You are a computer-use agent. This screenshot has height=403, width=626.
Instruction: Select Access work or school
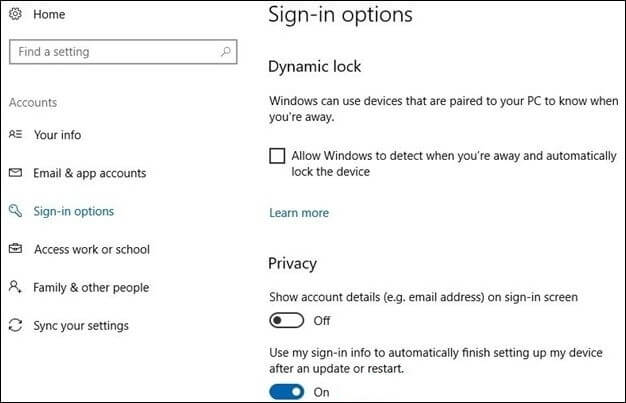click(92, 249)
